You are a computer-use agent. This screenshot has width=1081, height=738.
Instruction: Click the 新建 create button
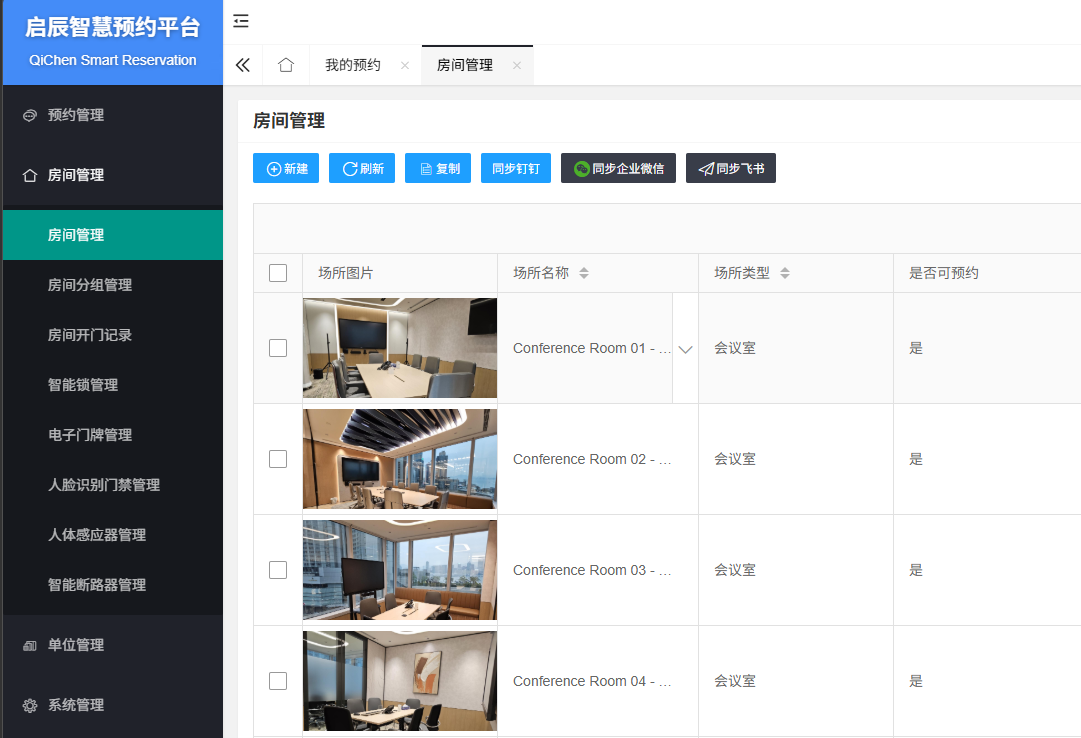coord(286,169)
